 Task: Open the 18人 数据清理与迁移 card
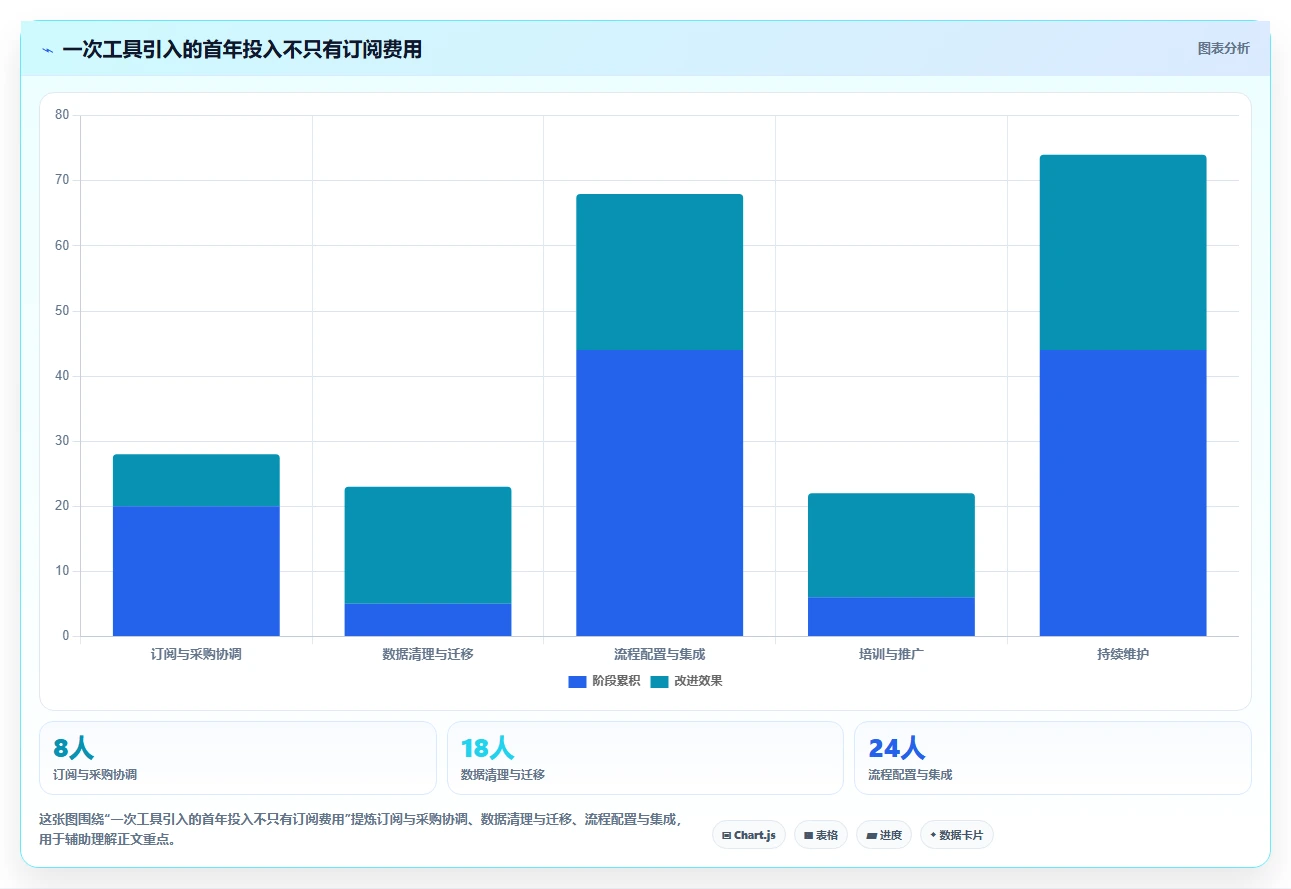click(646, 758)
